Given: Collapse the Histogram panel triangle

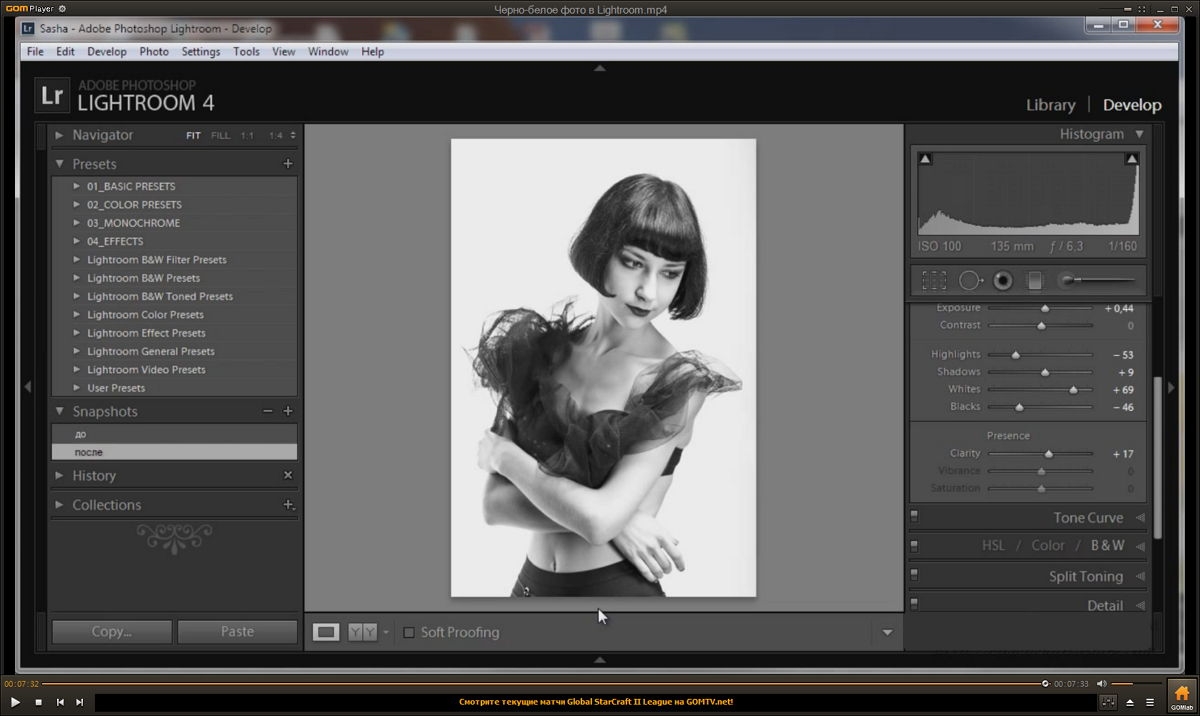Looking at the screenshot, I should point(1139,134).
